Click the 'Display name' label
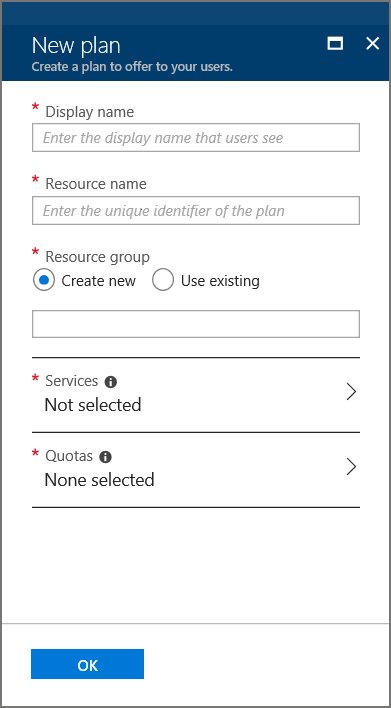 [x=90, y=112]
